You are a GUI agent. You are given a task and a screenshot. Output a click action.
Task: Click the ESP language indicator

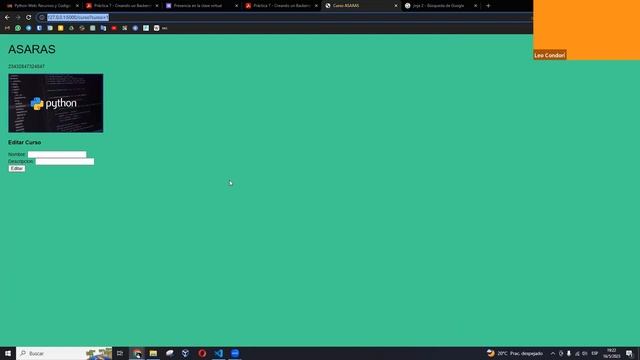pyautogui.click(x=595, y=353)
